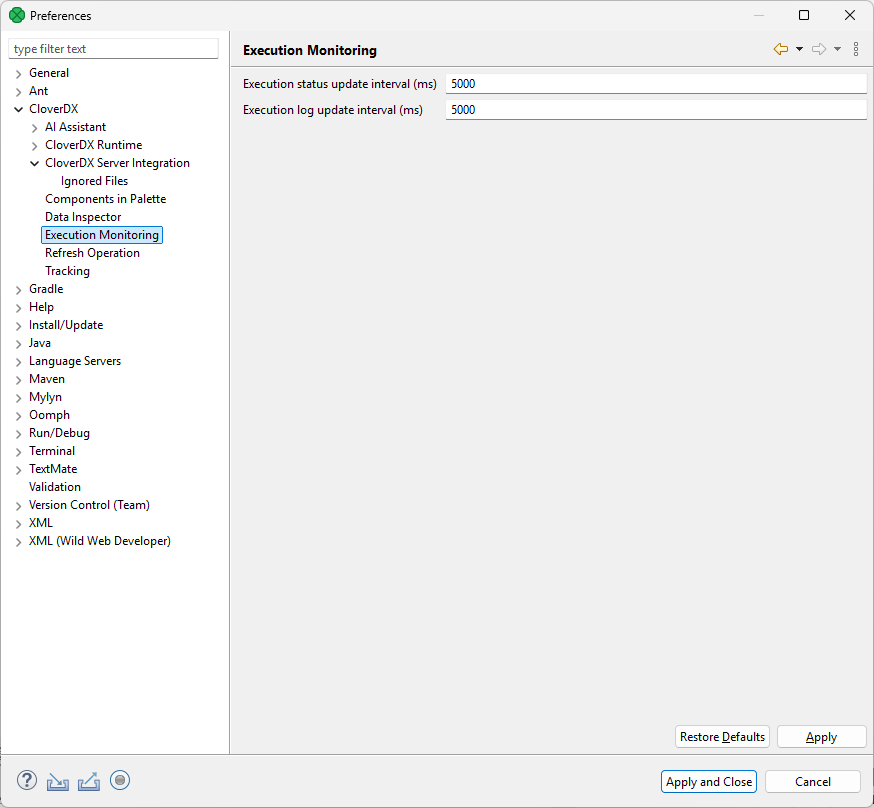Expand the Version Control (Team) node
The width and height of the screenshot is (874, 808).
pos(18,505)
